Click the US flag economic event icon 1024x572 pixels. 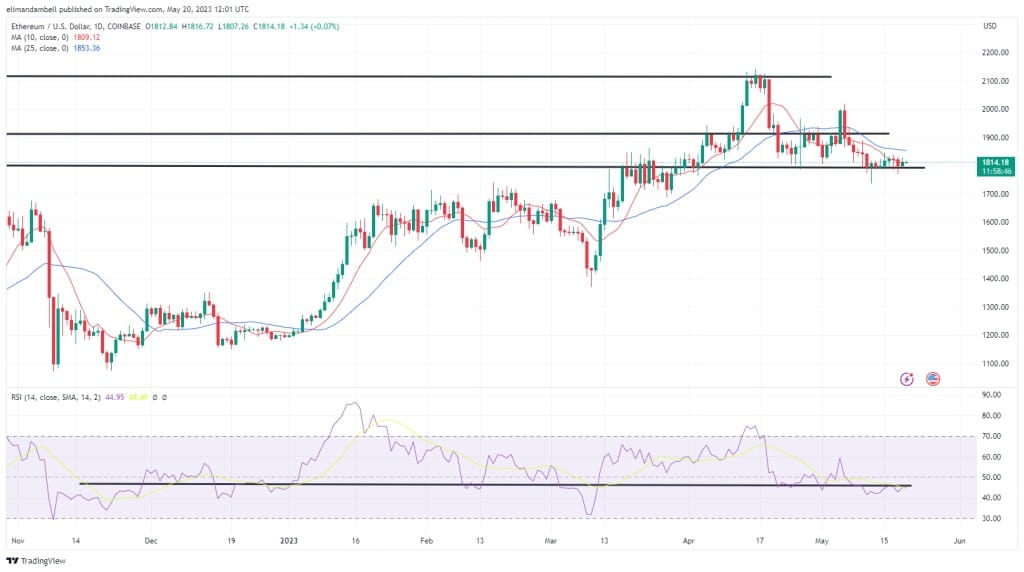point(933,379)
